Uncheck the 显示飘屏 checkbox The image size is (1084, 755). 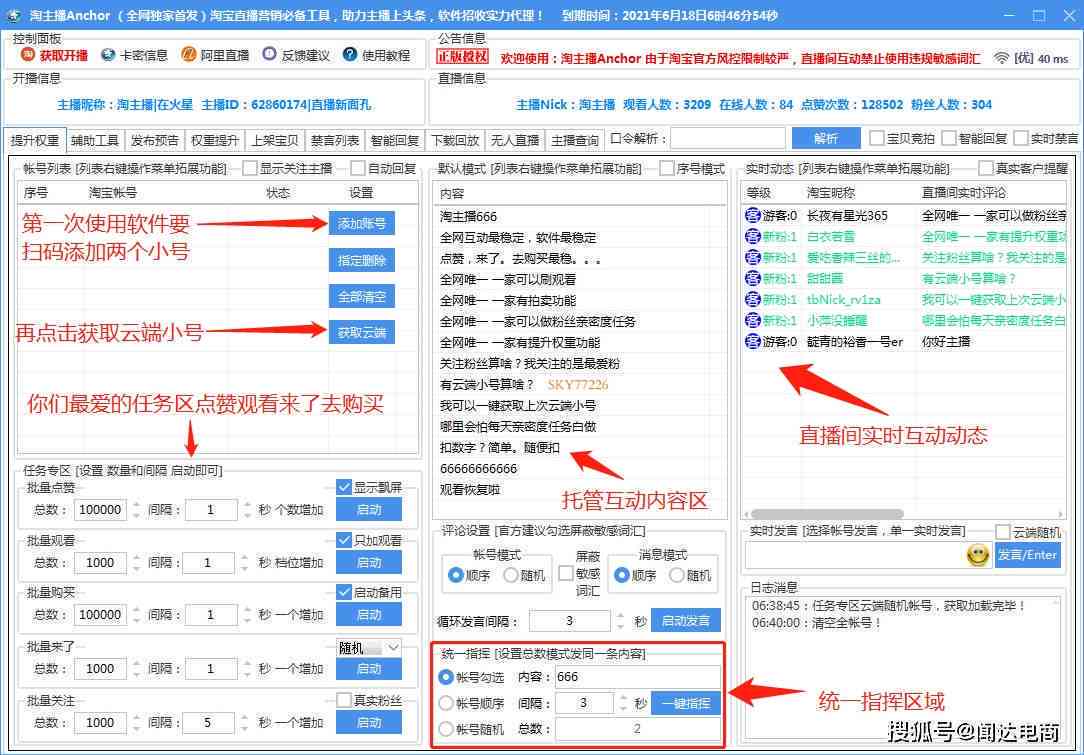coord(344,487)
